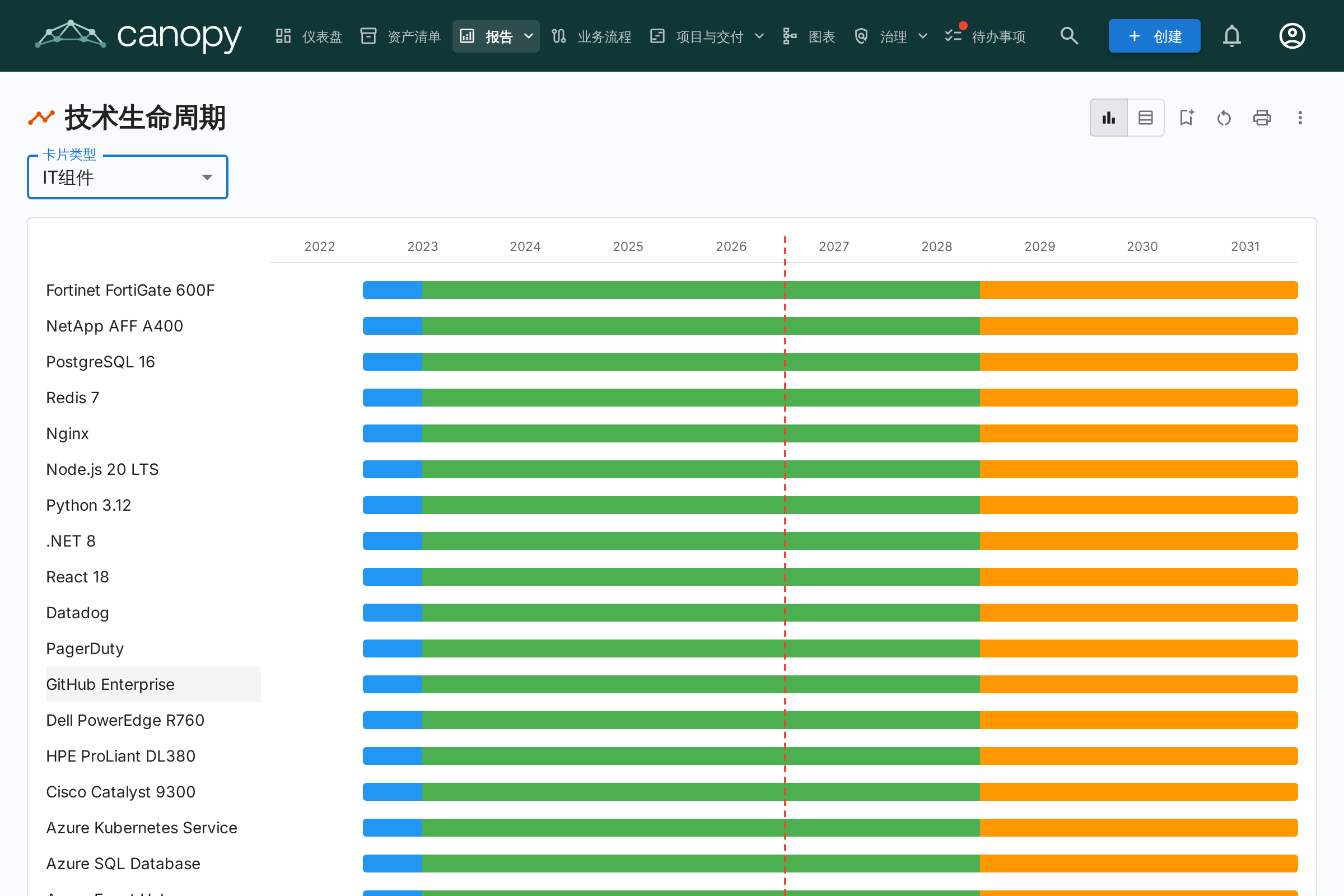Viewport: 1344px width, 896px height.
Task: Select the Nginx row label
Action: 67,433
